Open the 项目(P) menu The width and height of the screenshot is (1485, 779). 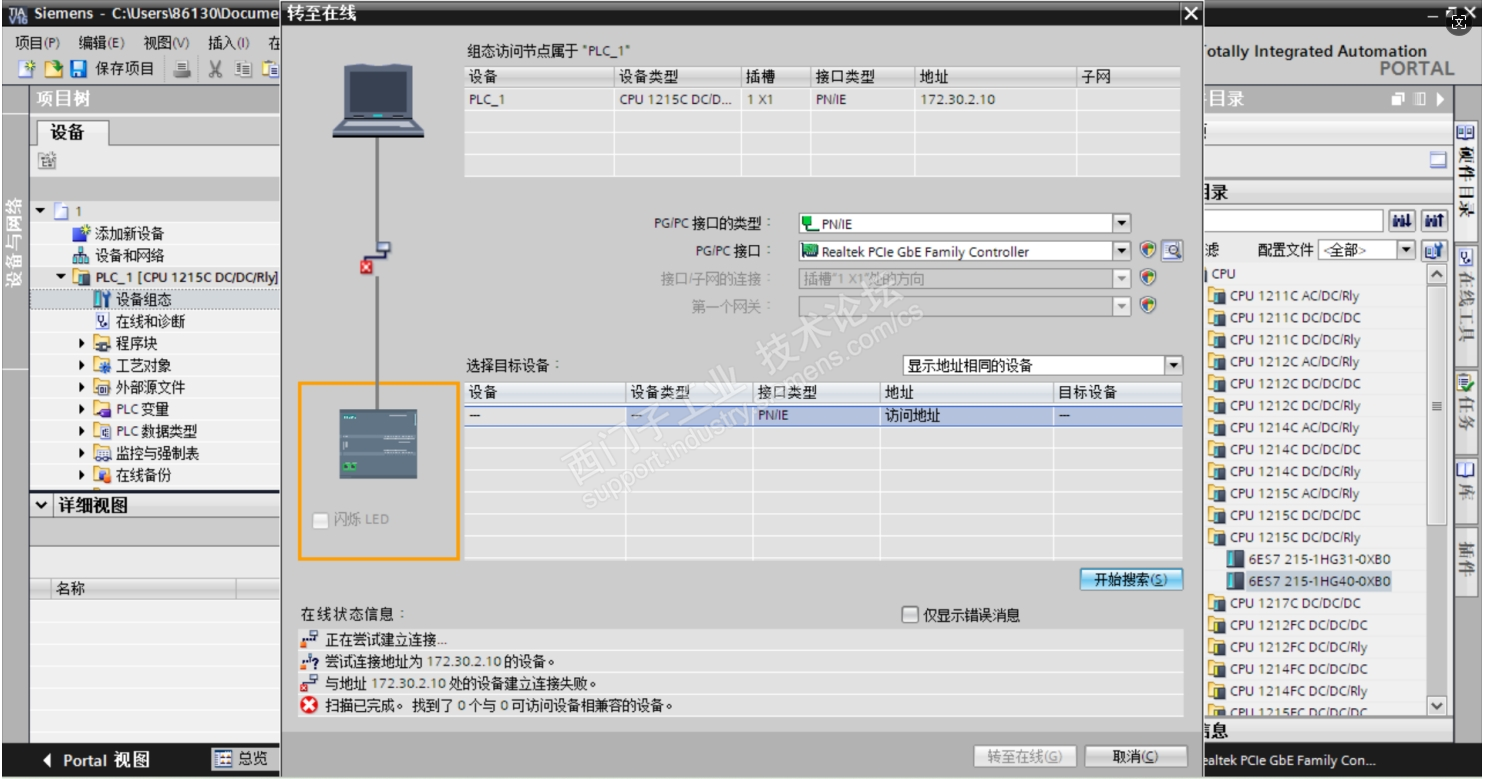[x=38, y=43]
